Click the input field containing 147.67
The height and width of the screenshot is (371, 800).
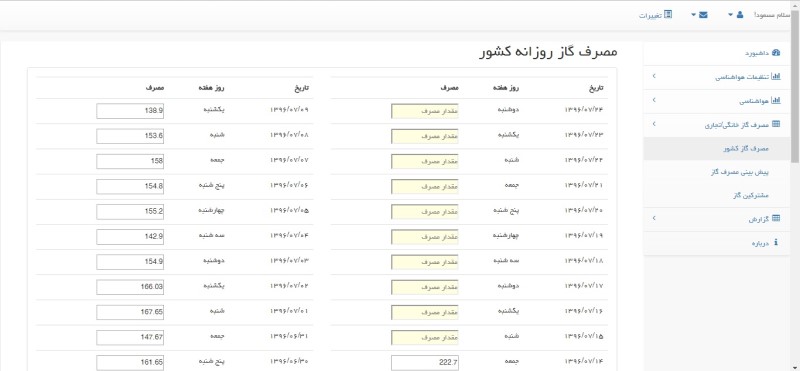click(x=130, y=337)
